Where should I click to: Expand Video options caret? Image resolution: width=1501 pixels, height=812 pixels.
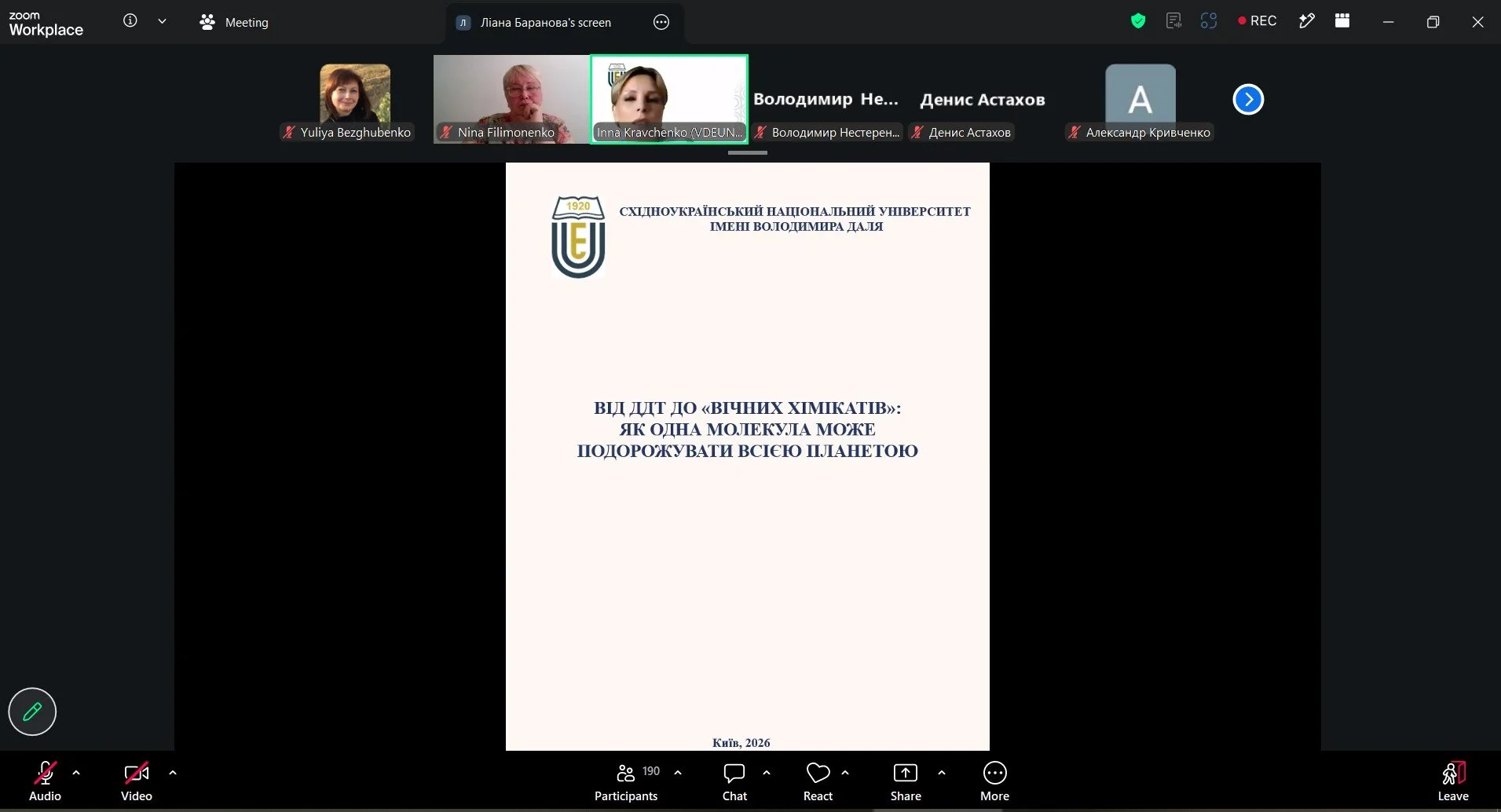click(173, 773)
